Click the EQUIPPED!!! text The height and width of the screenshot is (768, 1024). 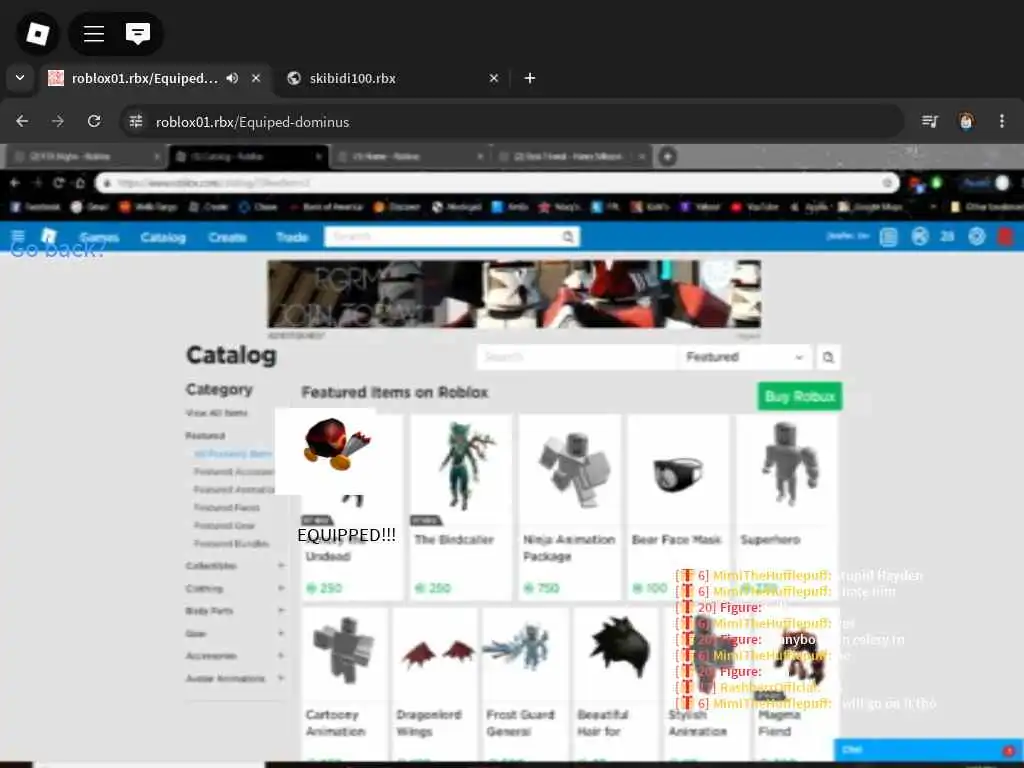tap(346, 535)
